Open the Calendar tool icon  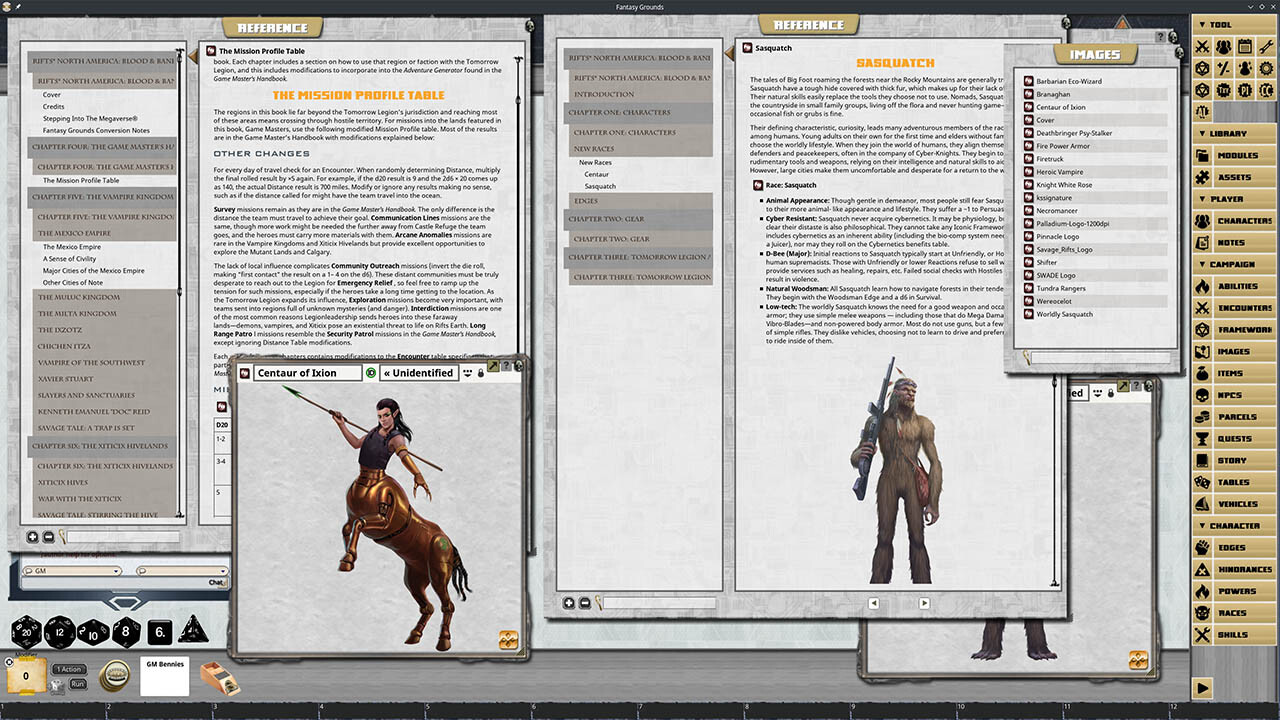click(1245, 46)
